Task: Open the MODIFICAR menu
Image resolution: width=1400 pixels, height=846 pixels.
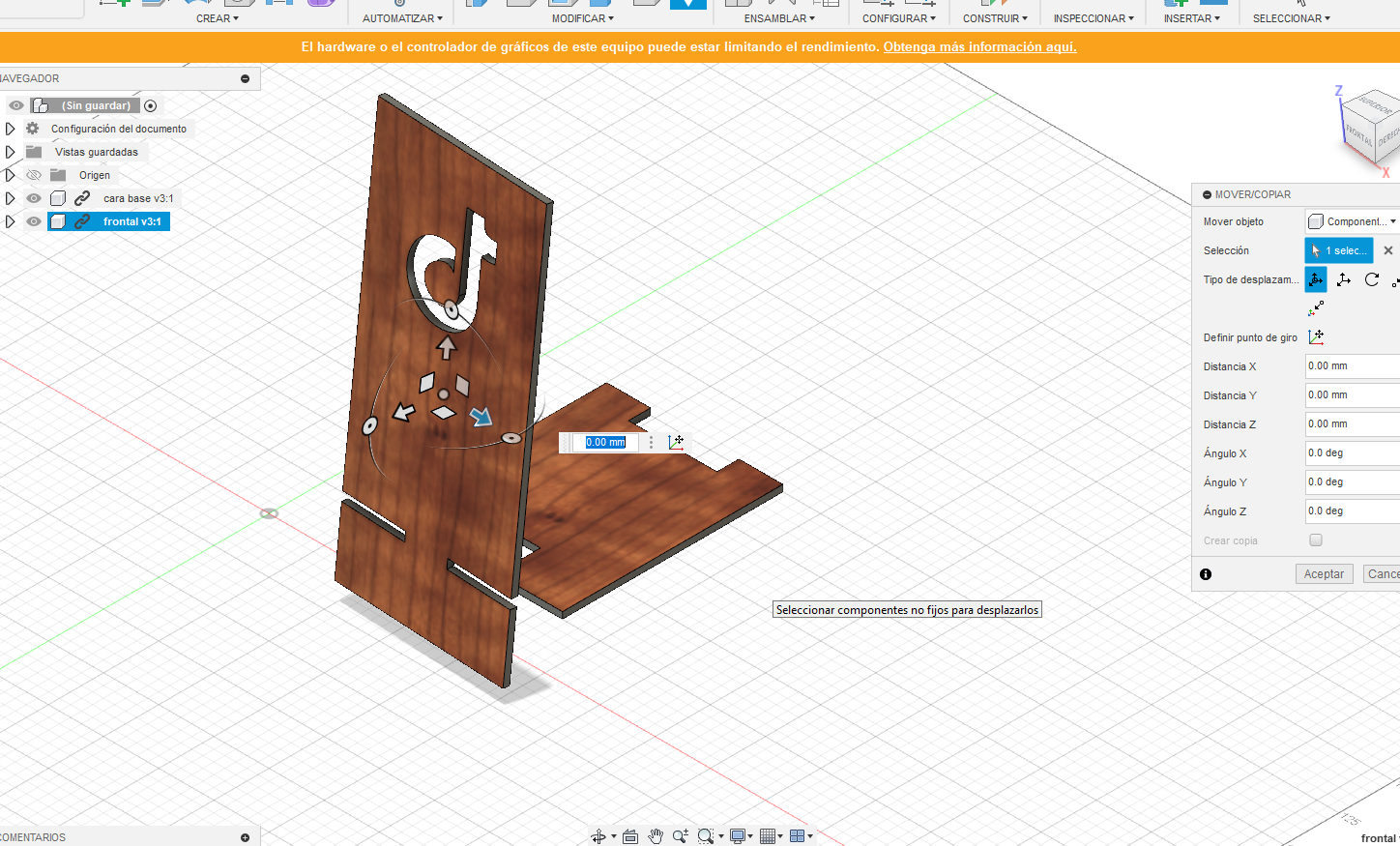Action: click(583, 18)
